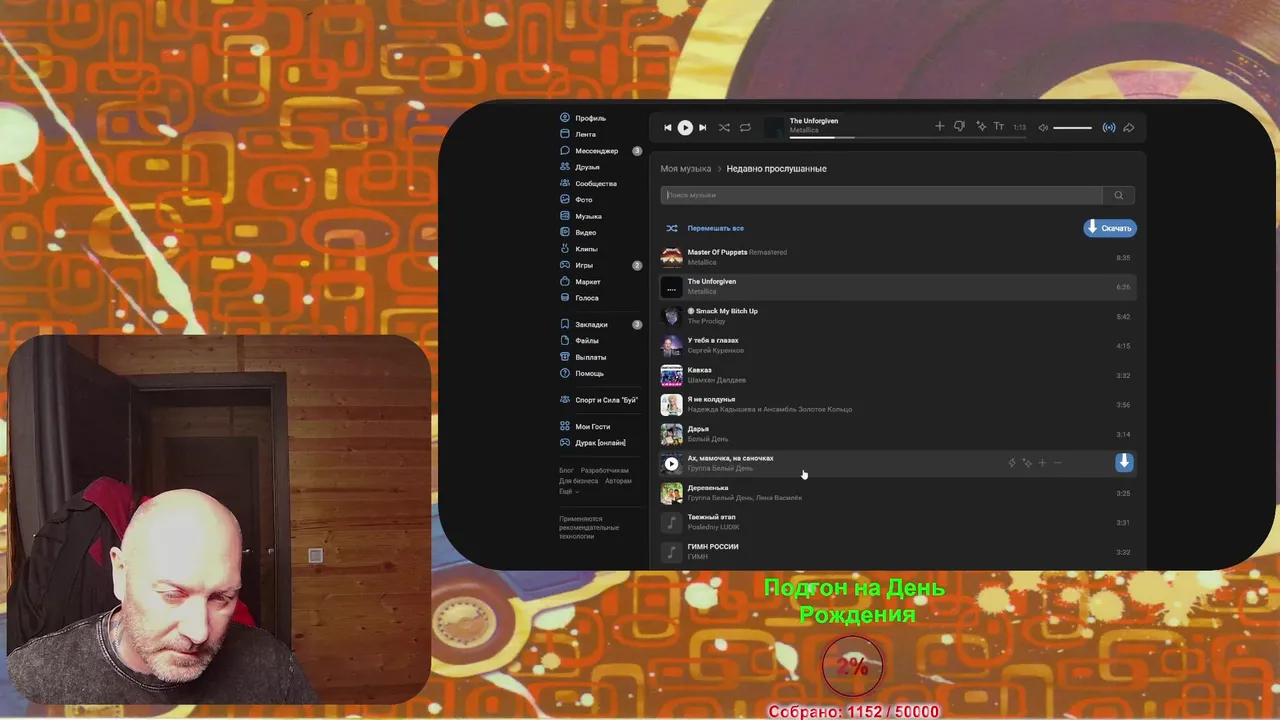This screenshot has width=1280, height=720.
Task: Open Друзья in sidebar
Action: pos(580,167)
